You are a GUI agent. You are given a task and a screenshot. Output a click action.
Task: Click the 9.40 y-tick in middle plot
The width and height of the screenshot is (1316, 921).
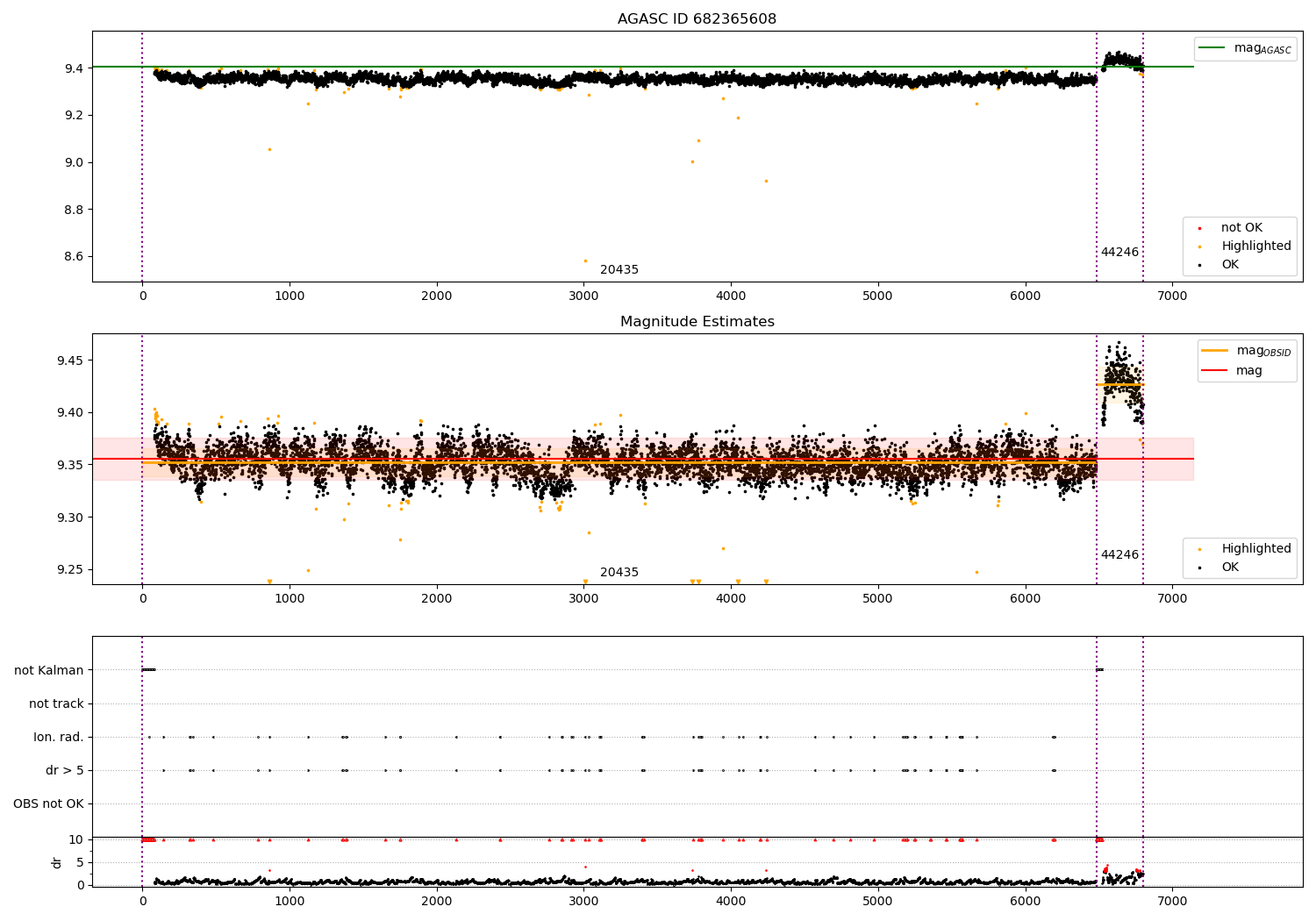(x=70, y=412)
